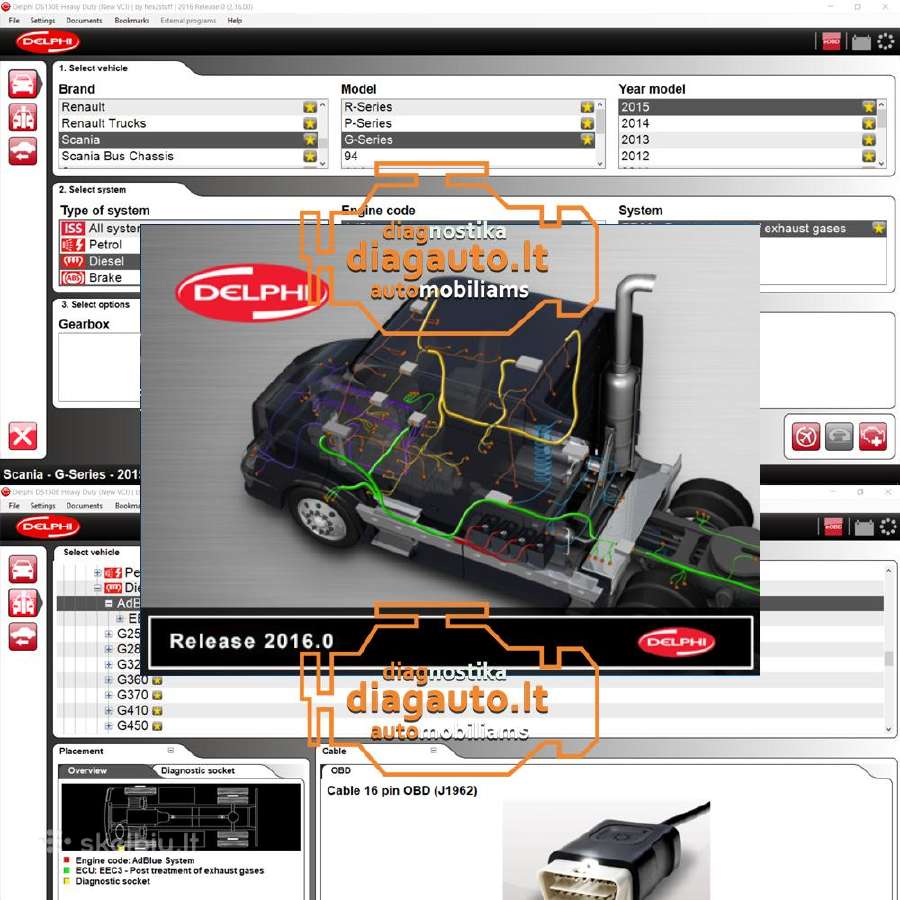Viewport: 900px width, 900px height.
Task: Toggle favorite star for Renault Trucks
Action: click(310, 123)
